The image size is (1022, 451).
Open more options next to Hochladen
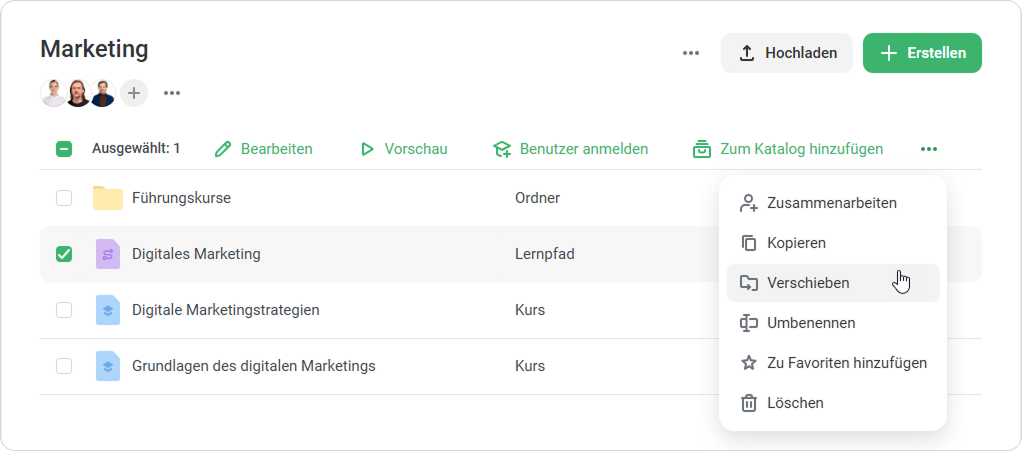691,53
